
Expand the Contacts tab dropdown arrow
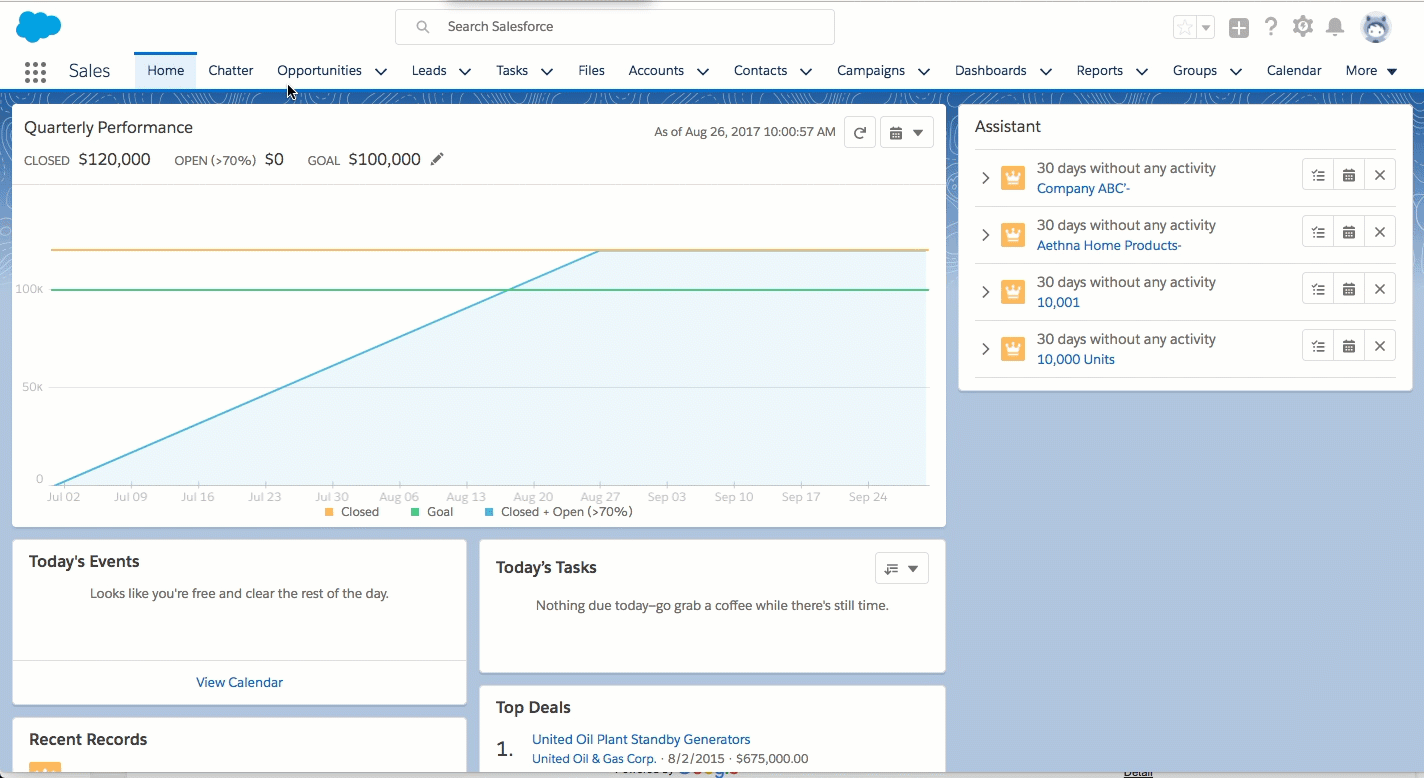(x=806, y=72)
